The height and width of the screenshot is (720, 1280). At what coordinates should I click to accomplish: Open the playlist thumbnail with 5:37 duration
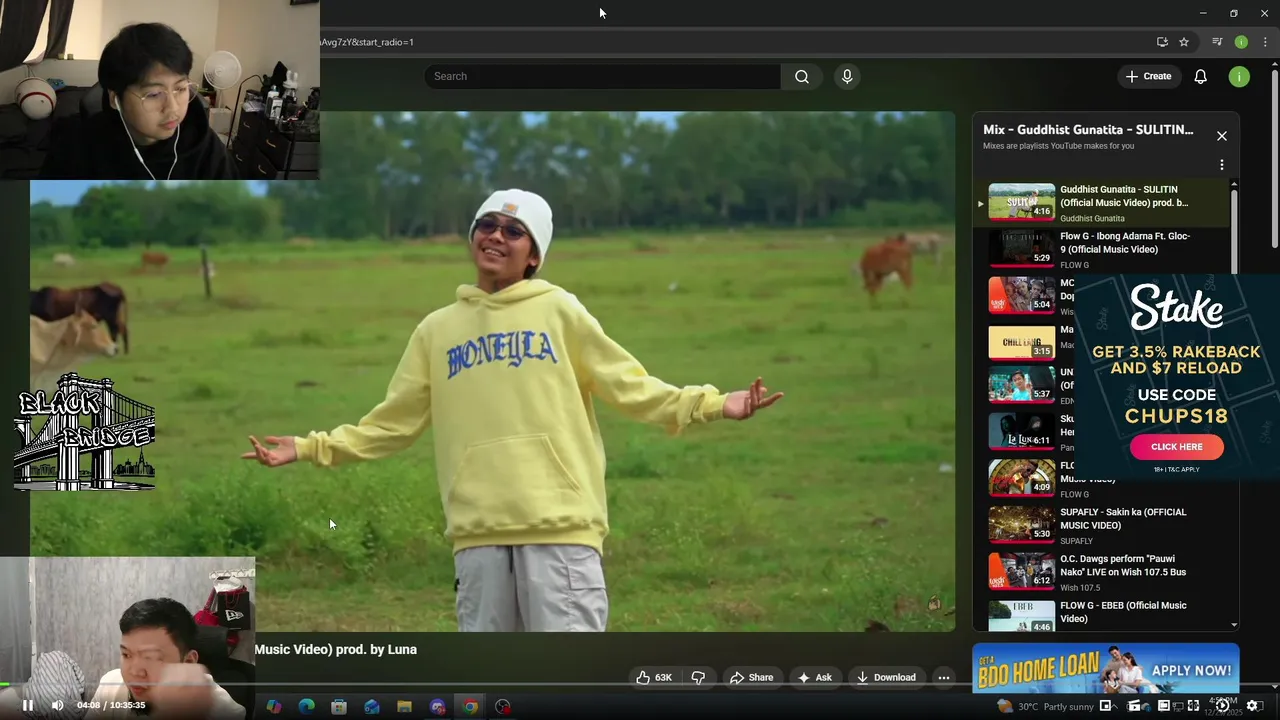(1021, 384)
